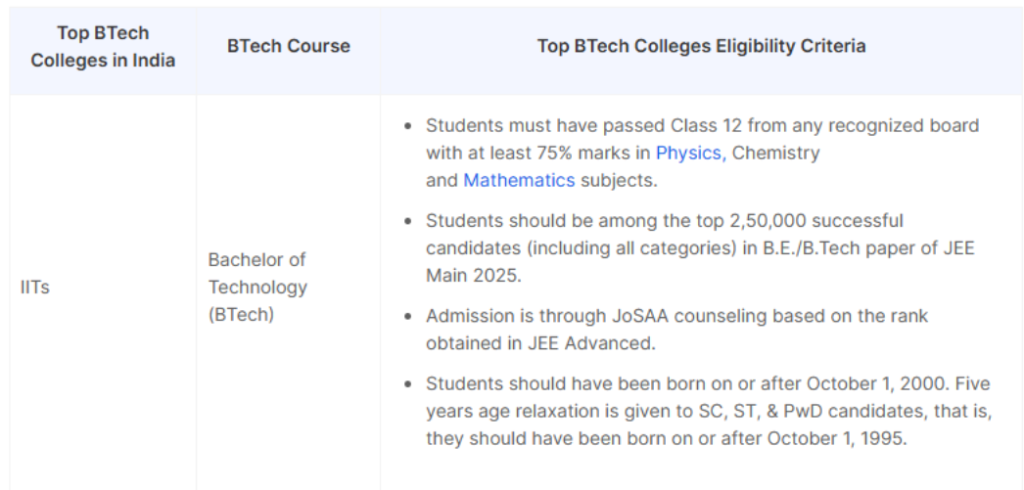Select the 'Main 2025.' text line
1024x490 pixels.
click(x=473, y=276)
